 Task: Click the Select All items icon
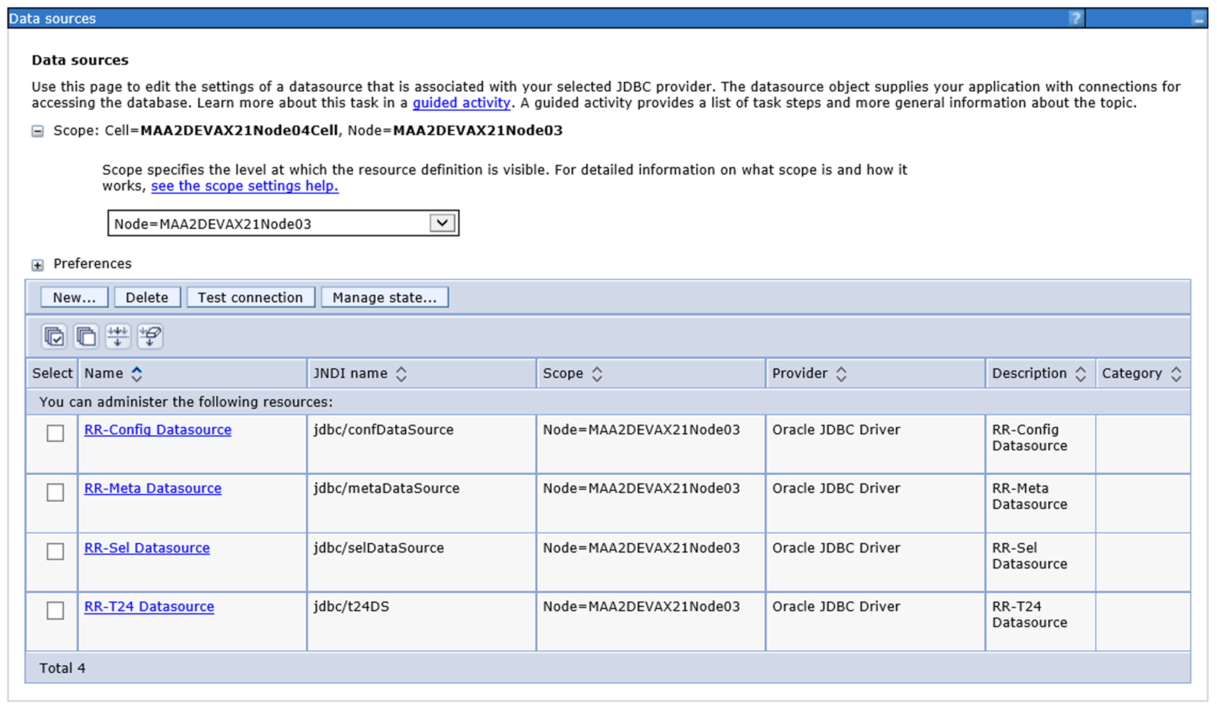[x=55, y=337]
